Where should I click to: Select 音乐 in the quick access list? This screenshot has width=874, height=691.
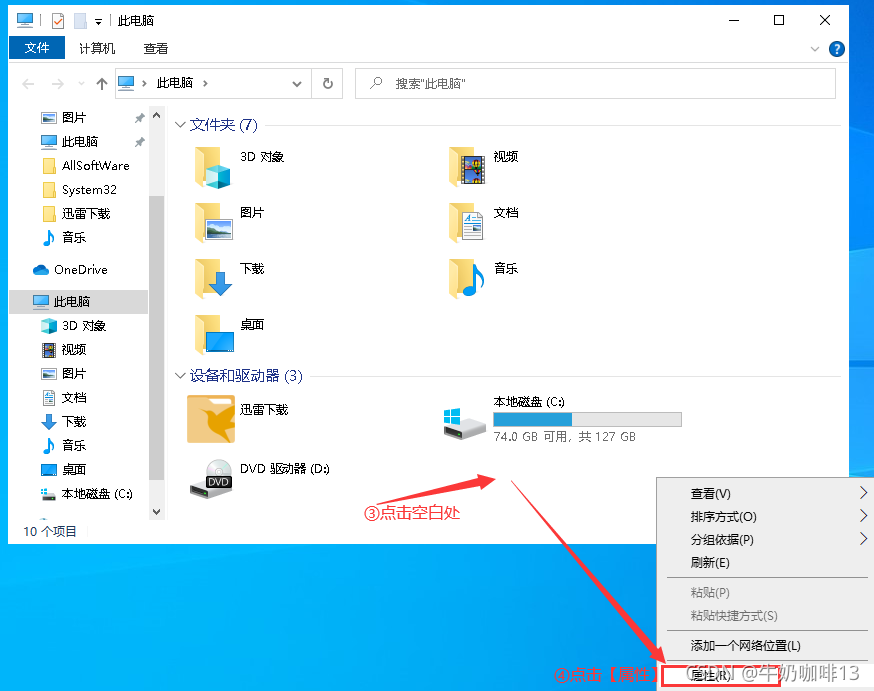[74, 237]
